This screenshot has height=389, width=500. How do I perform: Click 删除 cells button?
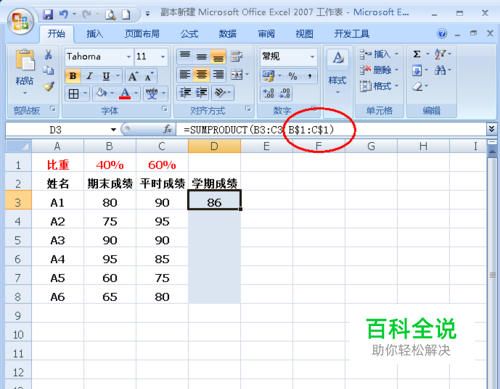379,70
